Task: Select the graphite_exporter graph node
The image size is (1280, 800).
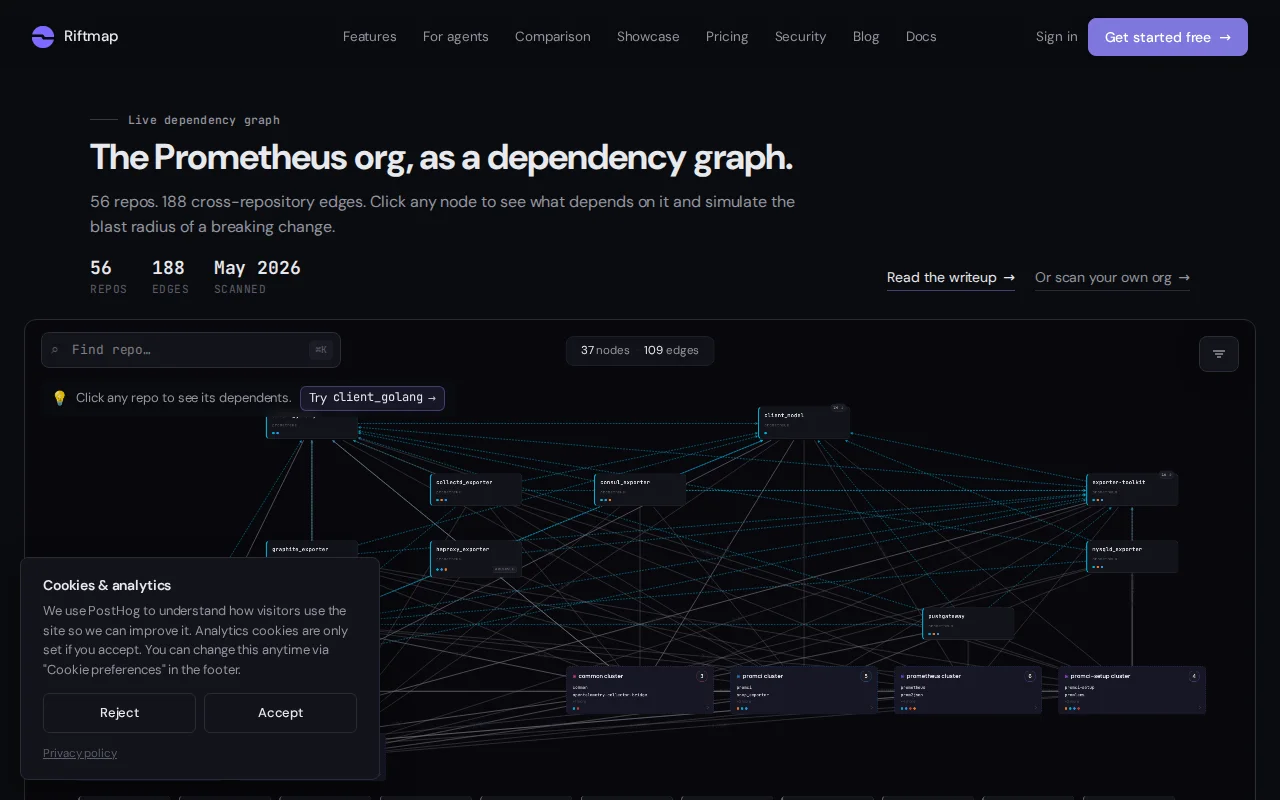Action: pyautogui.click(x=312, y=550)
